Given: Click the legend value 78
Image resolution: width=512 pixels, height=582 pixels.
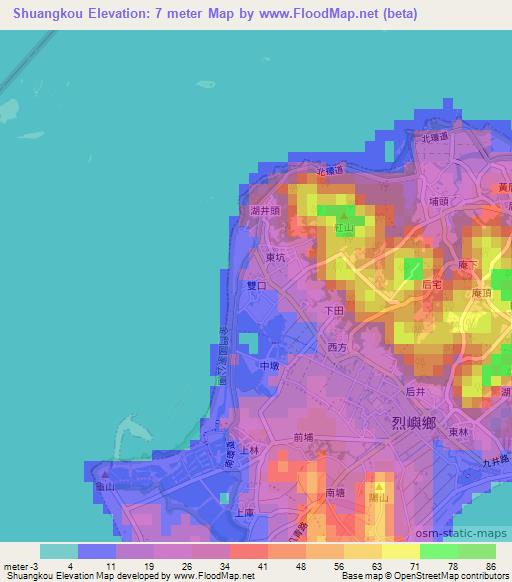Looking at the screenshot, I should 453,567.
